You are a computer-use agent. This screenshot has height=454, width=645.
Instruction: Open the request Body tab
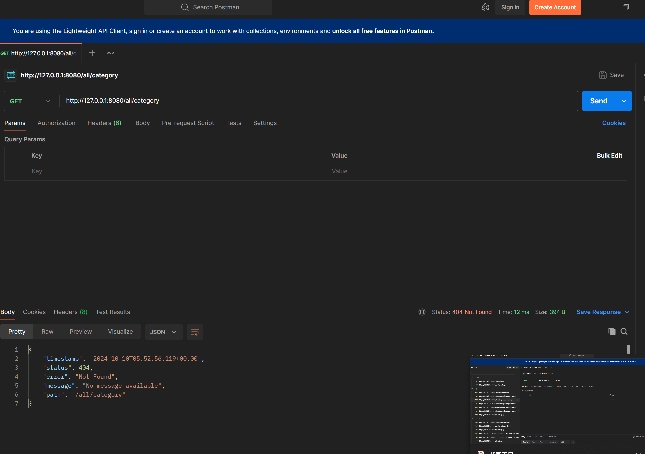pos(142,123)
